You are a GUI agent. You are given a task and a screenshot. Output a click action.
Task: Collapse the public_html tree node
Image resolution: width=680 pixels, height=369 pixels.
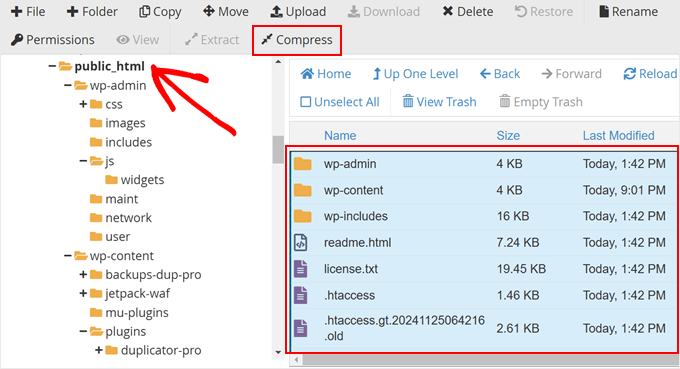[52, 66]
